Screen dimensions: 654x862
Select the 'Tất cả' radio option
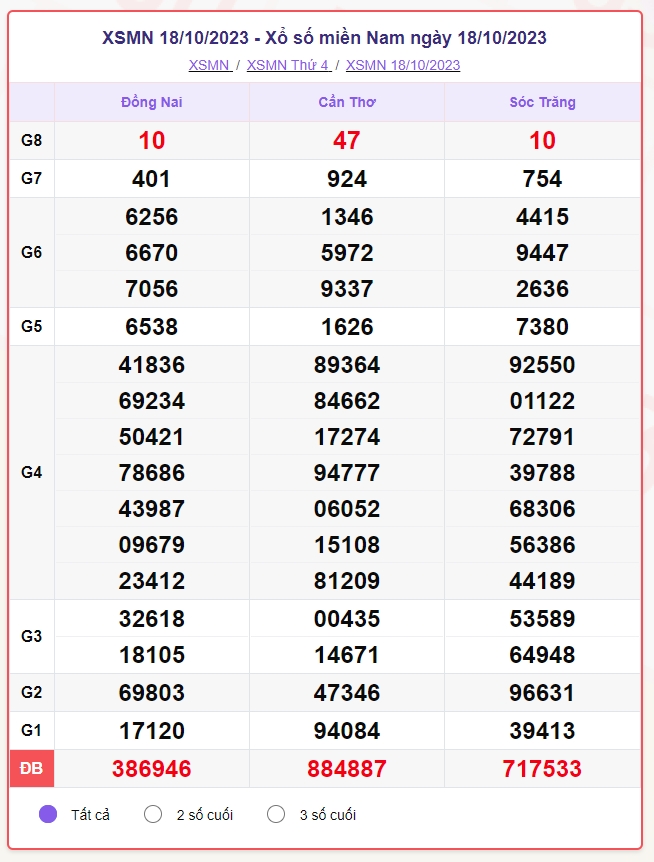[48, 814]
